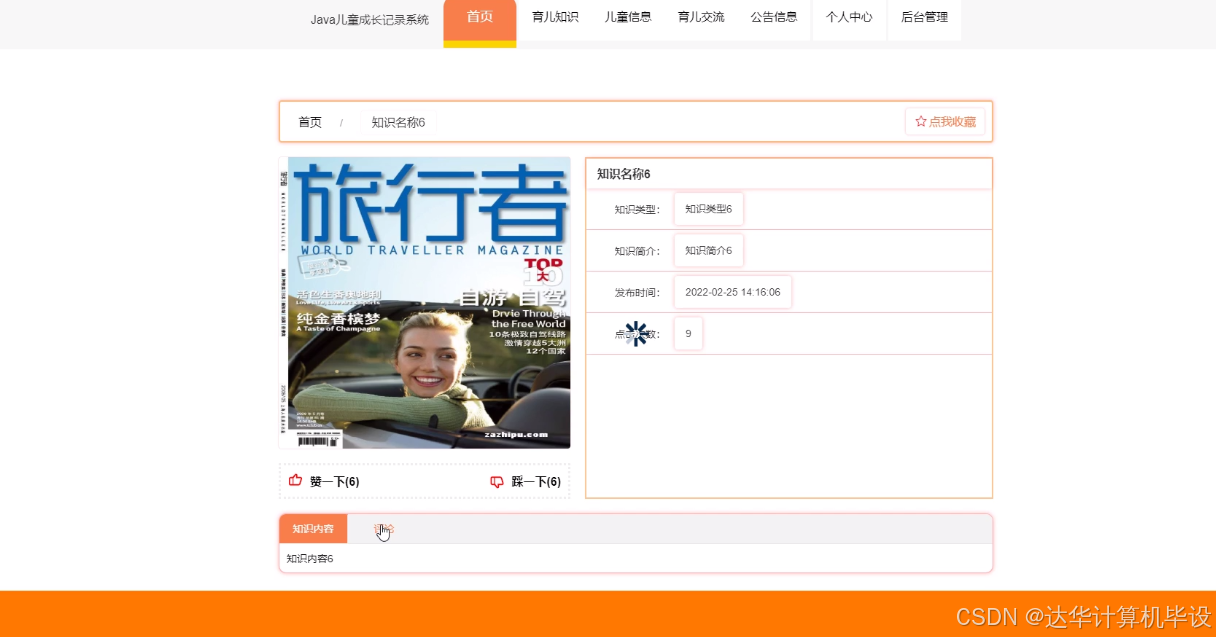Click the 知识名称6 breadcrumb item
Viewport: 1216px width, 637px height.
tap(398, 122)
